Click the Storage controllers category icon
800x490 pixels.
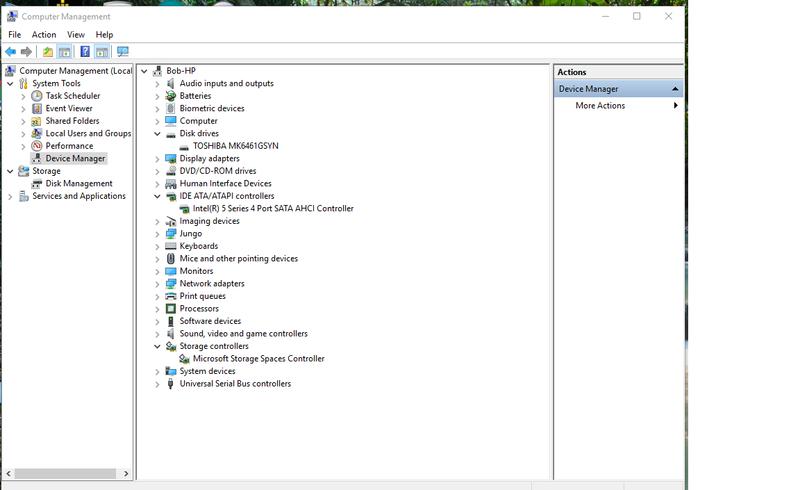click(171, 346)
